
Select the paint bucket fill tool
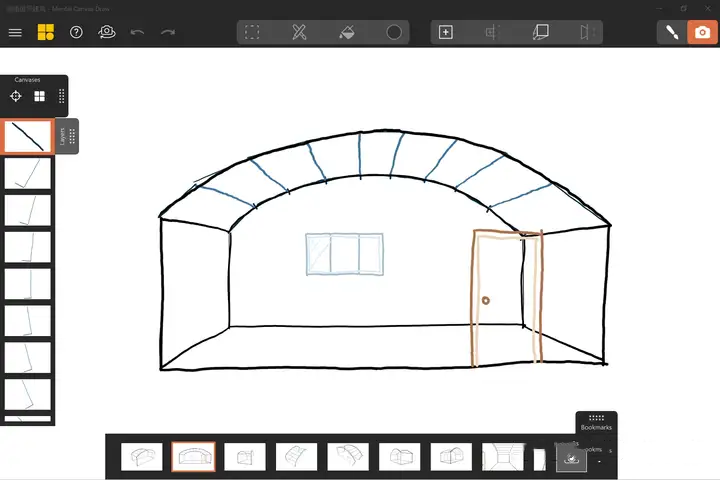click(x=347, y=32)
